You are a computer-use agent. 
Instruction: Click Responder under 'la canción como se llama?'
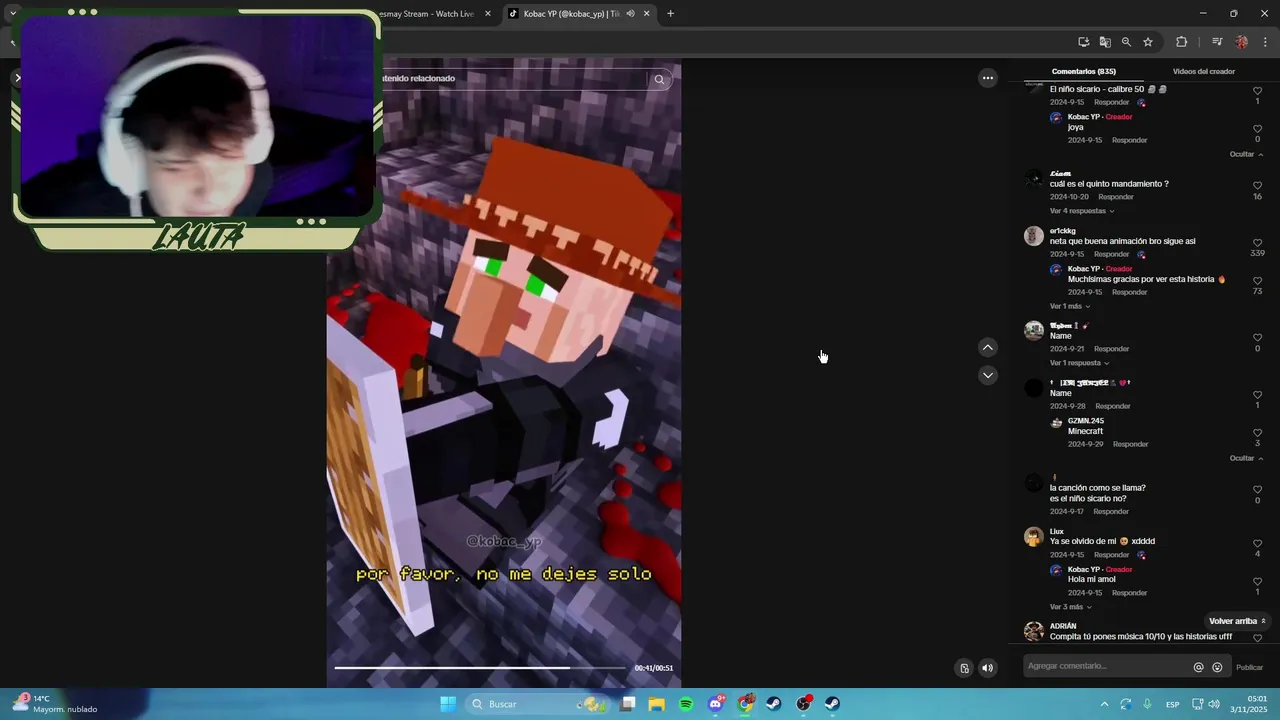point(1111,512)
